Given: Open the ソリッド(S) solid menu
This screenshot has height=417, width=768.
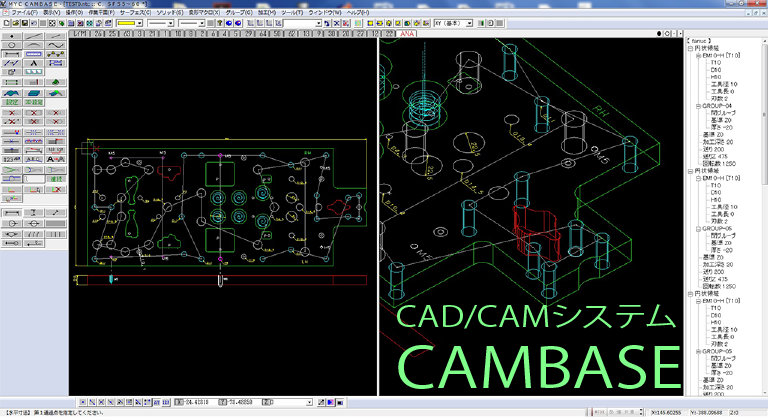Looking at the screenshot, I should point(169,12).
